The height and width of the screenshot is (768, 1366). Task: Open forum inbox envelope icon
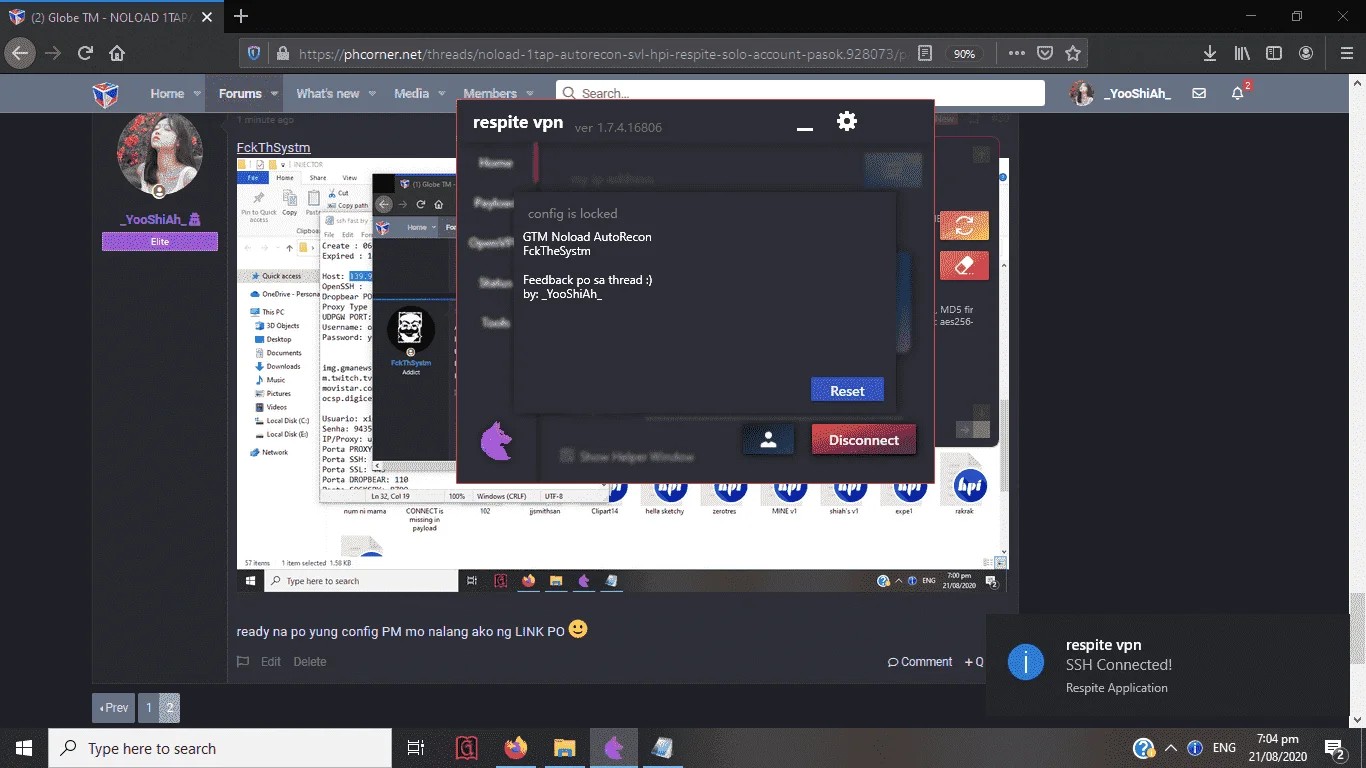point(1199,93)
